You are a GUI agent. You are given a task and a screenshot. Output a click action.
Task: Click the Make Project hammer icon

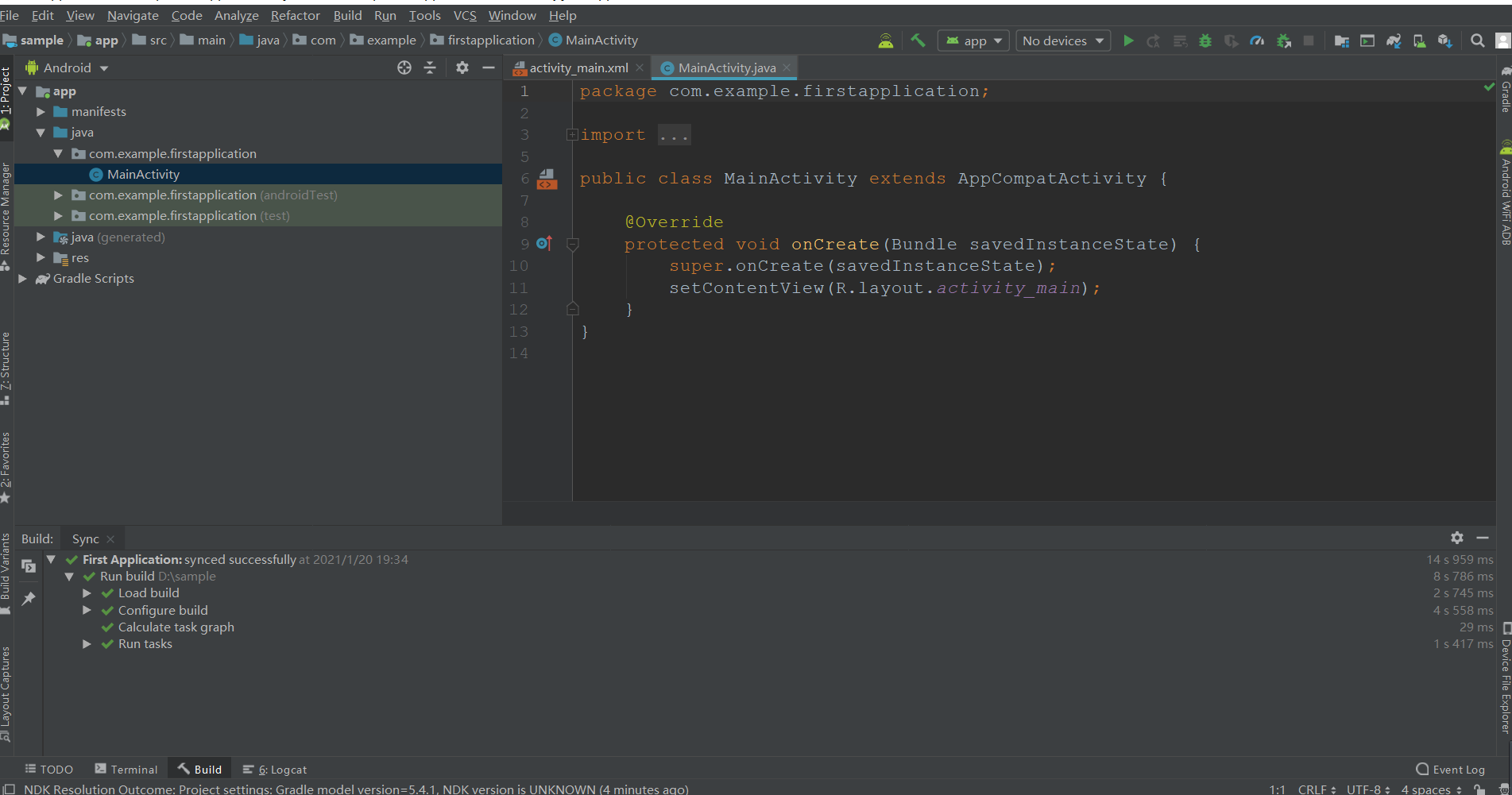(918, 41)
